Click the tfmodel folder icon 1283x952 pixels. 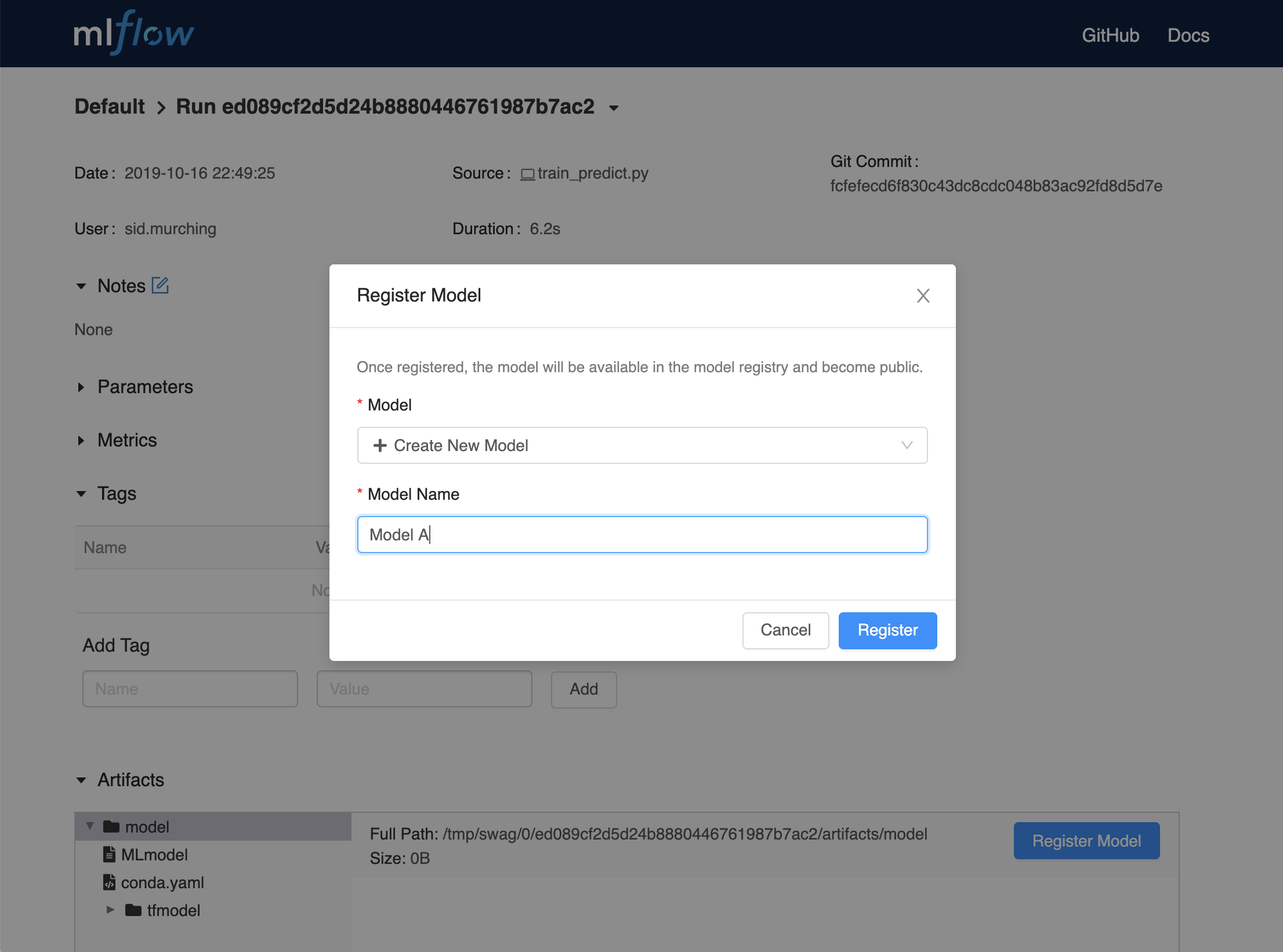(x=133, y=910)
